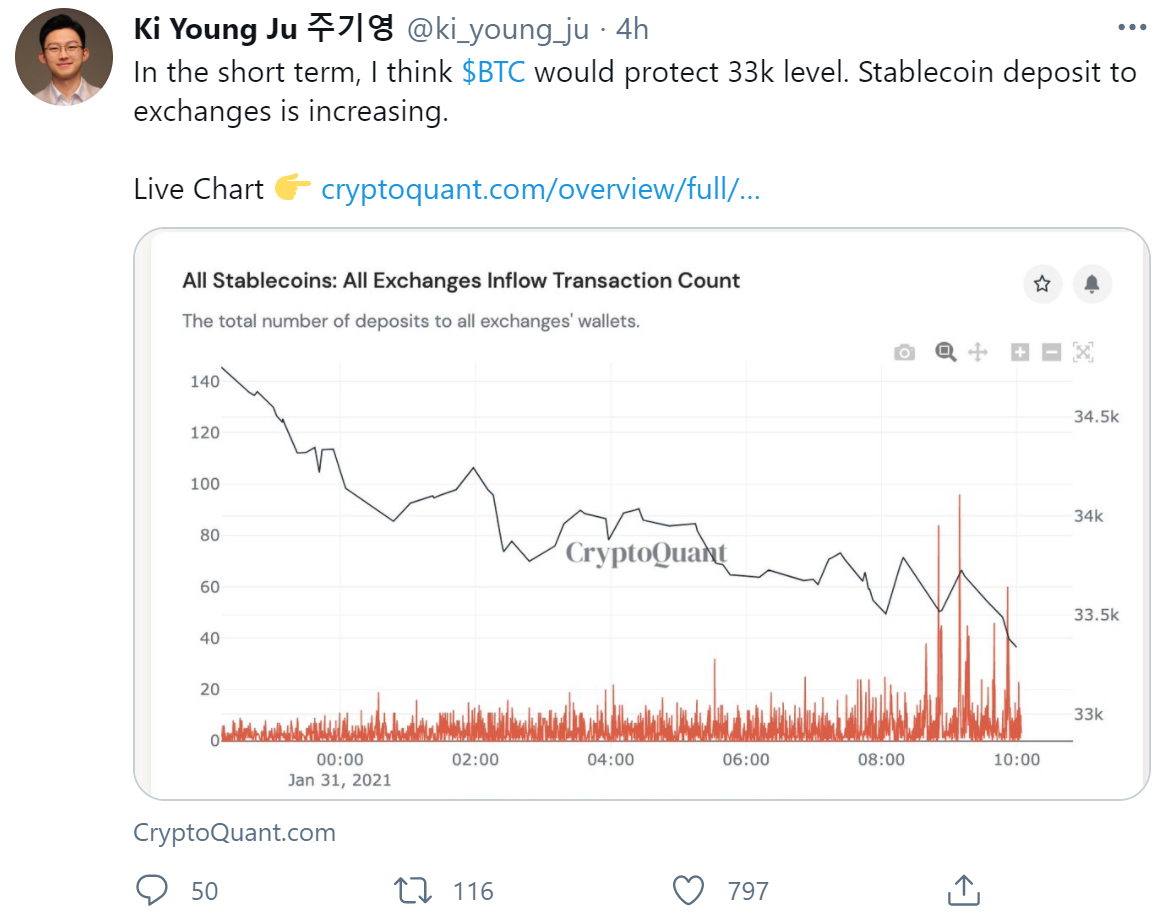Zoom out the chart with minus icon
The width and height of the screenshot is (1168, 922).
coord(1051,352)
